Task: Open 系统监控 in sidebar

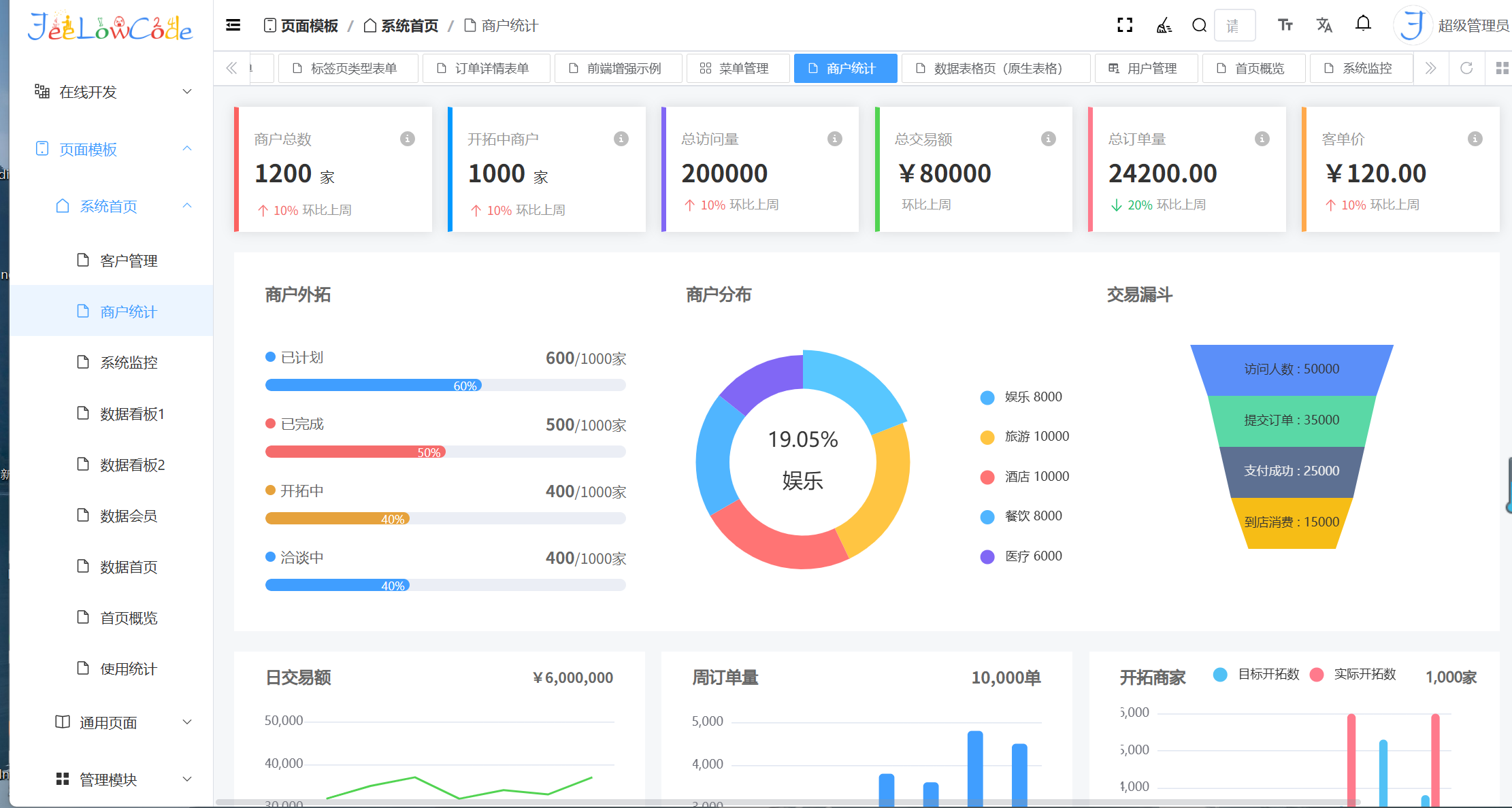Action: click(113, 363)
